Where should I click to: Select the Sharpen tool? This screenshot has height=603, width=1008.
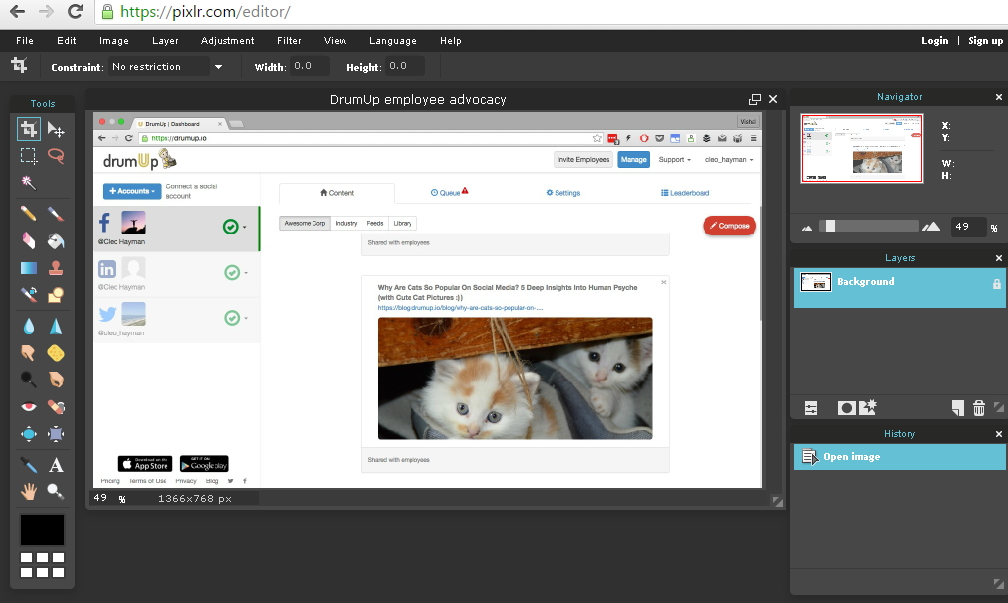coord(56,326)
